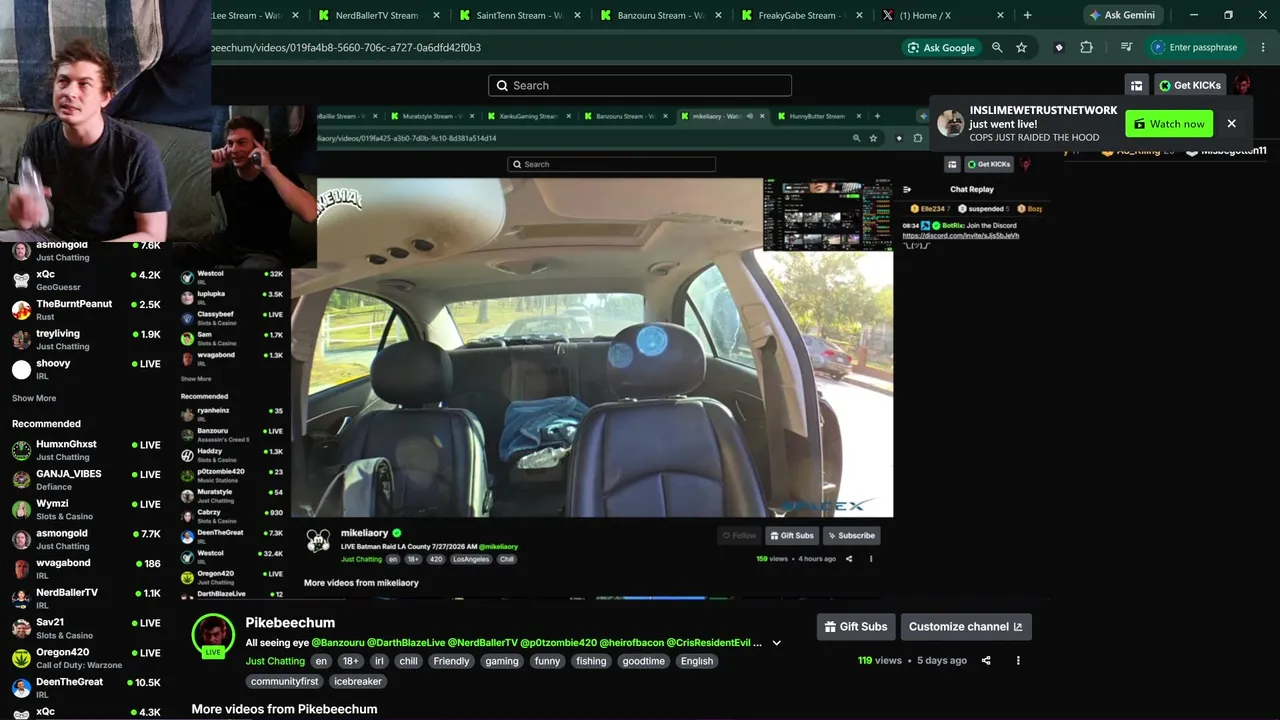Bookmark this page with the star icon
1280x720 pixels.
click(1021, 47)
